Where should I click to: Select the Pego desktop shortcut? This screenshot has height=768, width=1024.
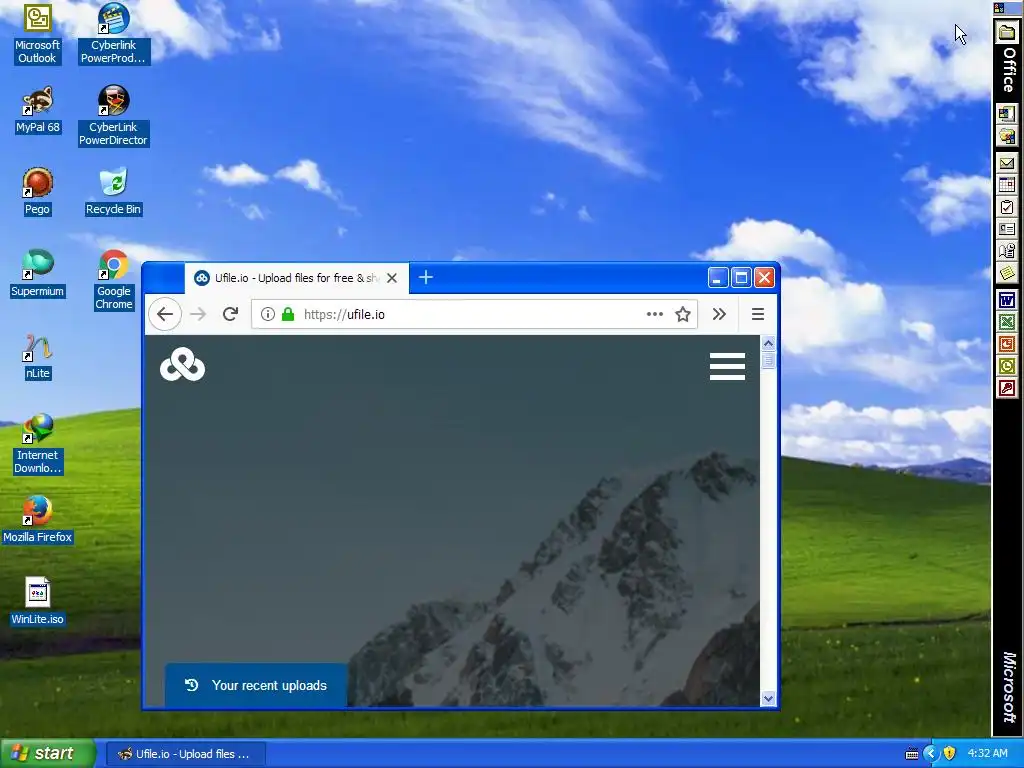point(37,192)
